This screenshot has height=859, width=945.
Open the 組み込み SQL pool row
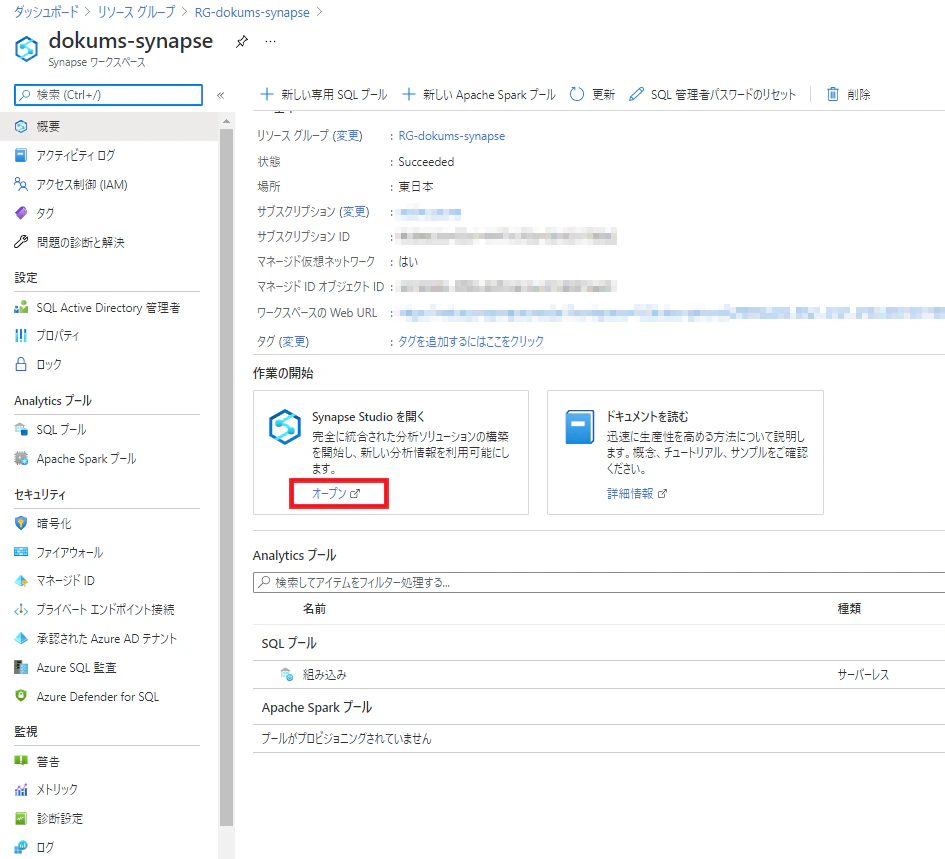point(599,675)
